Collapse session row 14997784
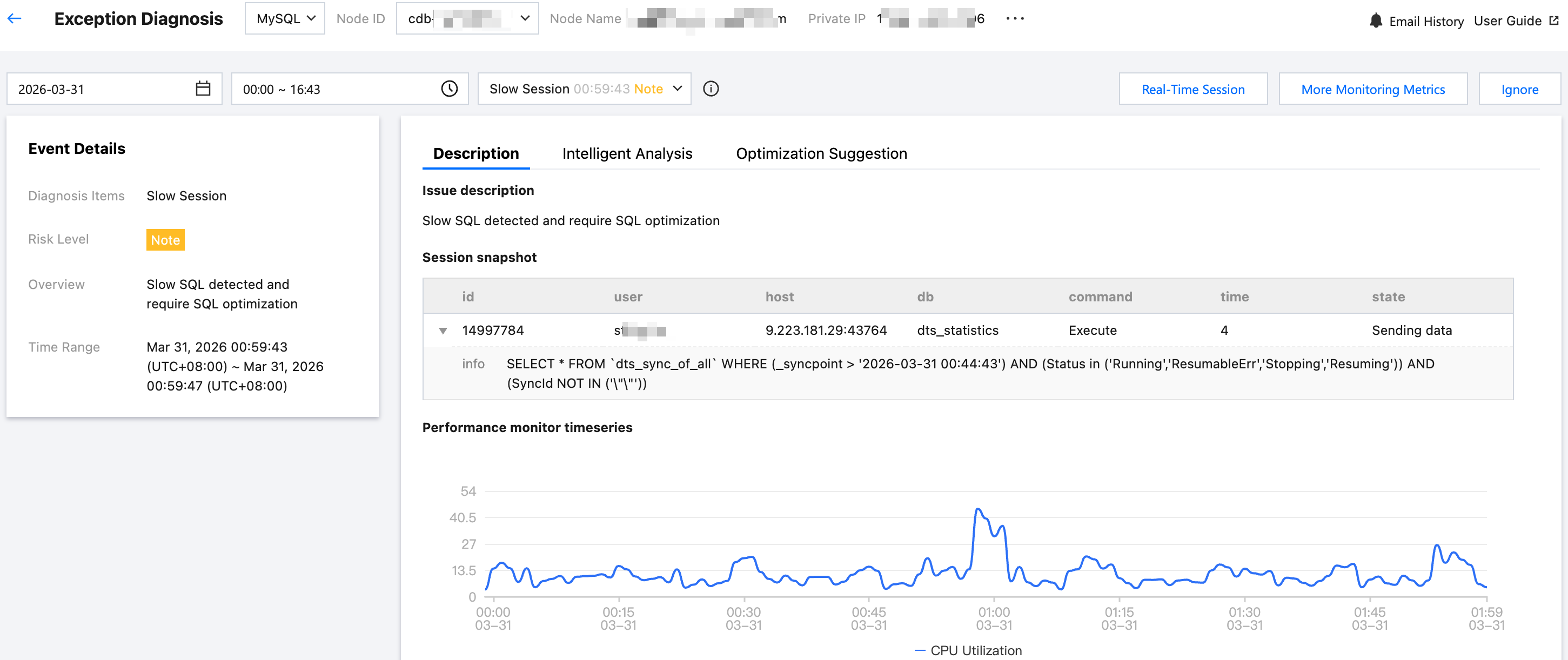This screenshot has width=1568, height=660. (x=443, y=331)
